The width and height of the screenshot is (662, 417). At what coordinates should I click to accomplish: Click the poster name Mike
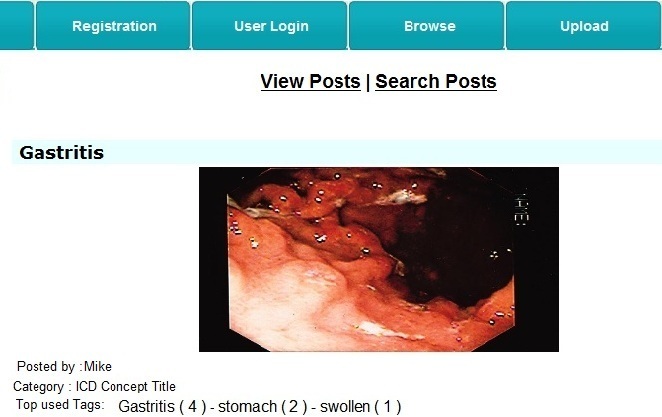click(98, 366)
